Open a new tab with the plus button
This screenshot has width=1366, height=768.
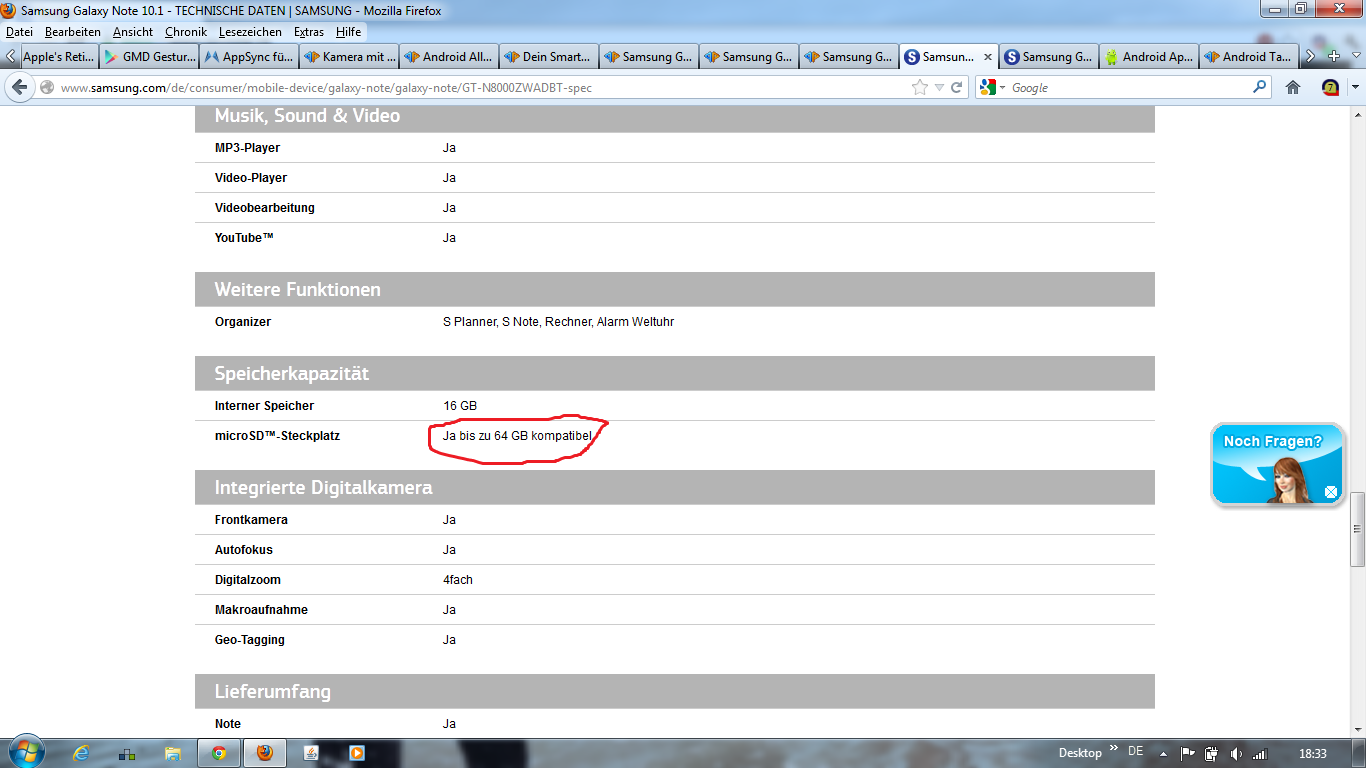1333,57
